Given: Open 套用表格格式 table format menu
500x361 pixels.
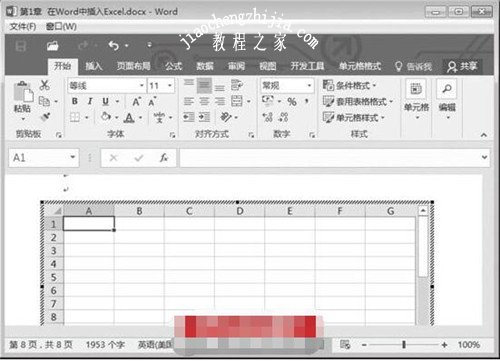Looking at the screenshot, I should pos(358,101).
